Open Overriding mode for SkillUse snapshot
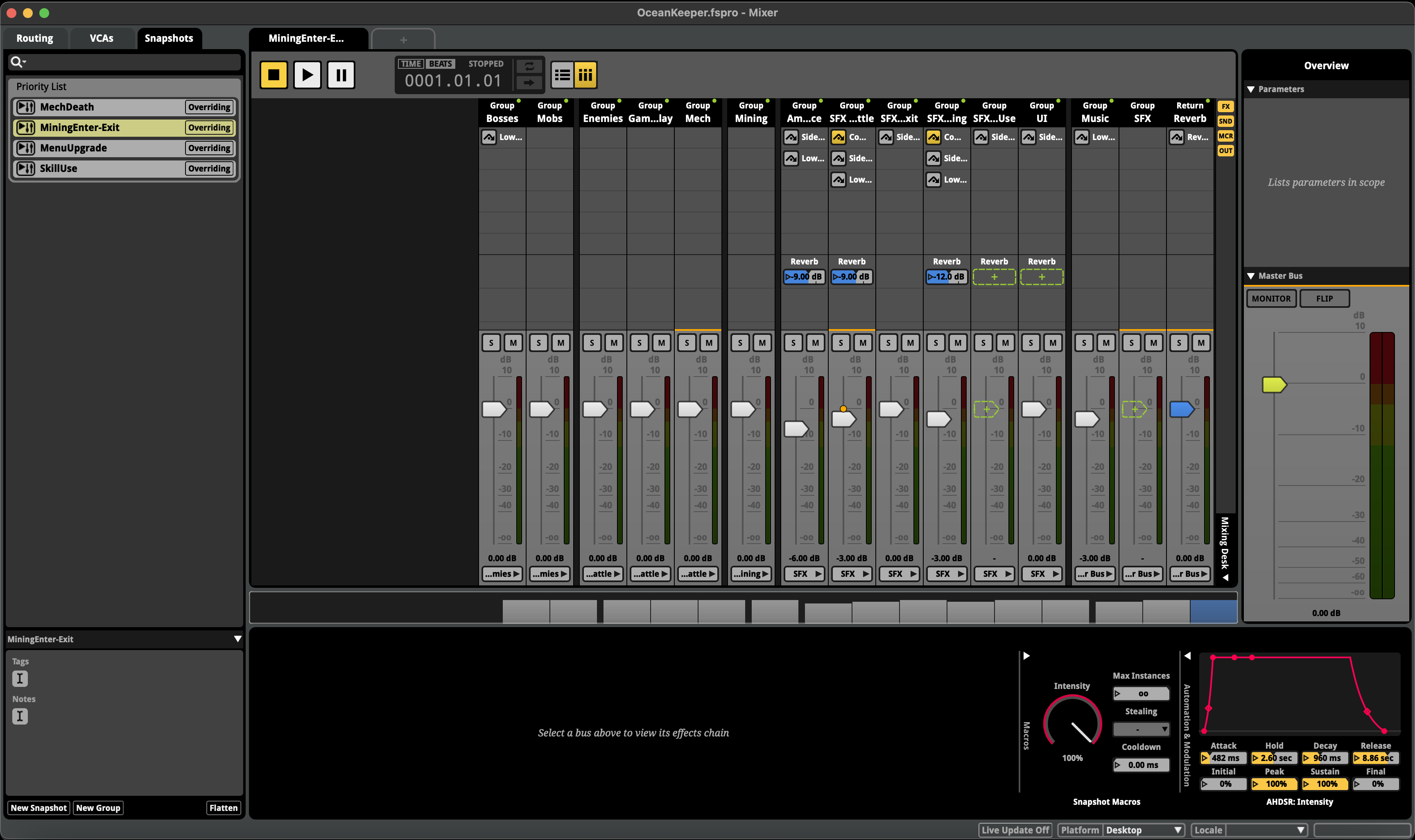Image resolution: width=1415 pixels, height=840 pixels. click(x=209, y=168)
